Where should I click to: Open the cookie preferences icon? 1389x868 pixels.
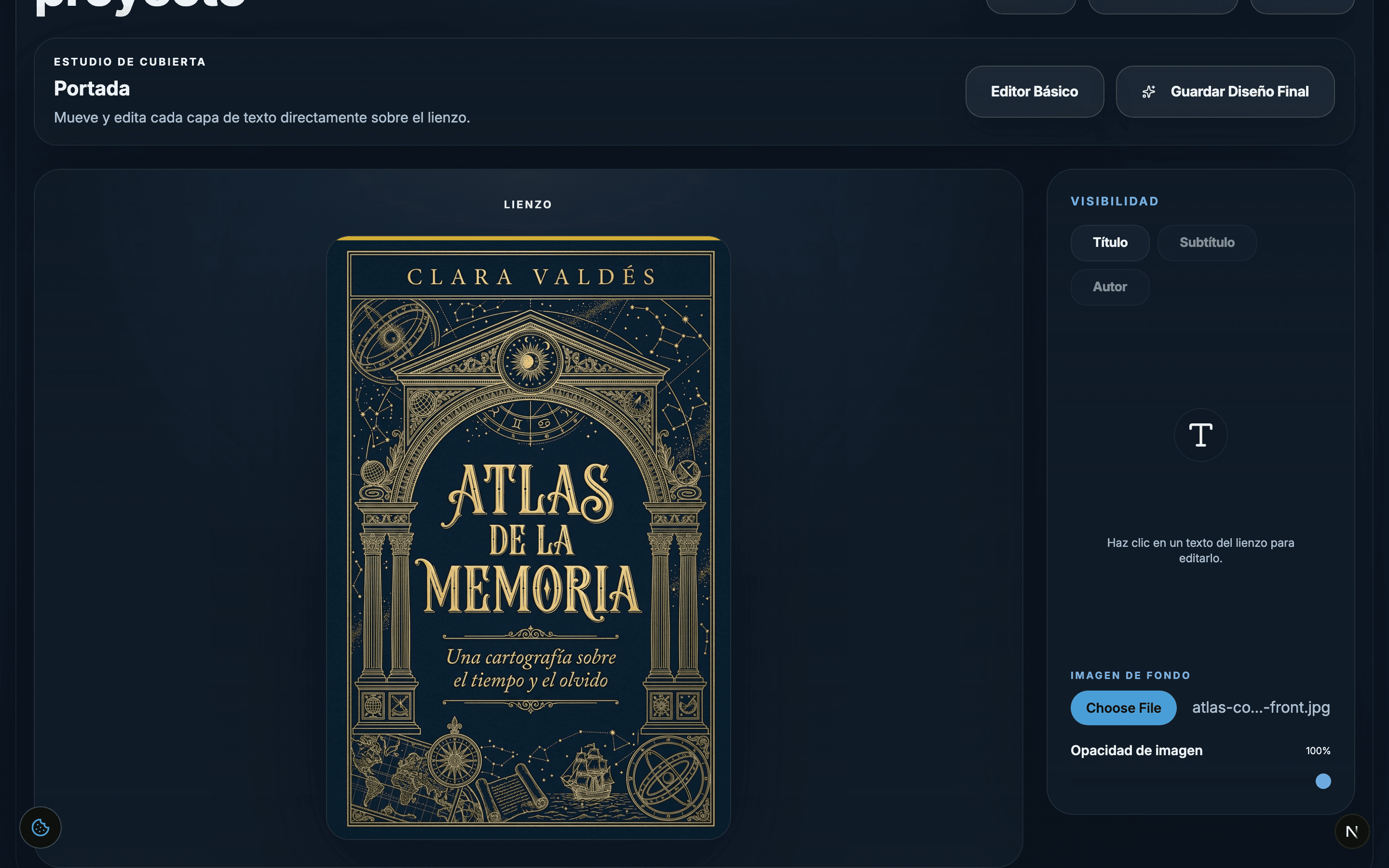(x=40, y=827)
